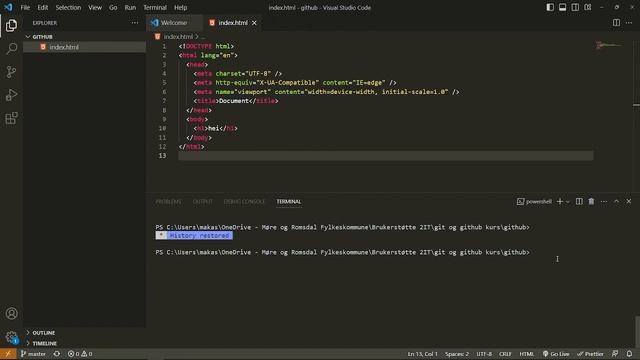Click the code minimap preview
The image size is (640, 360).
tap(609, 45)
